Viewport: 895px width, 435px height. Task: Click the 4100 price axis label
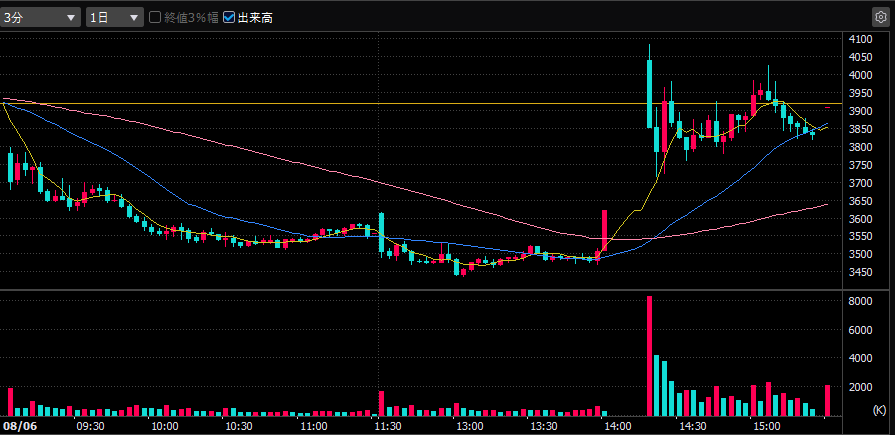(860, 39)
